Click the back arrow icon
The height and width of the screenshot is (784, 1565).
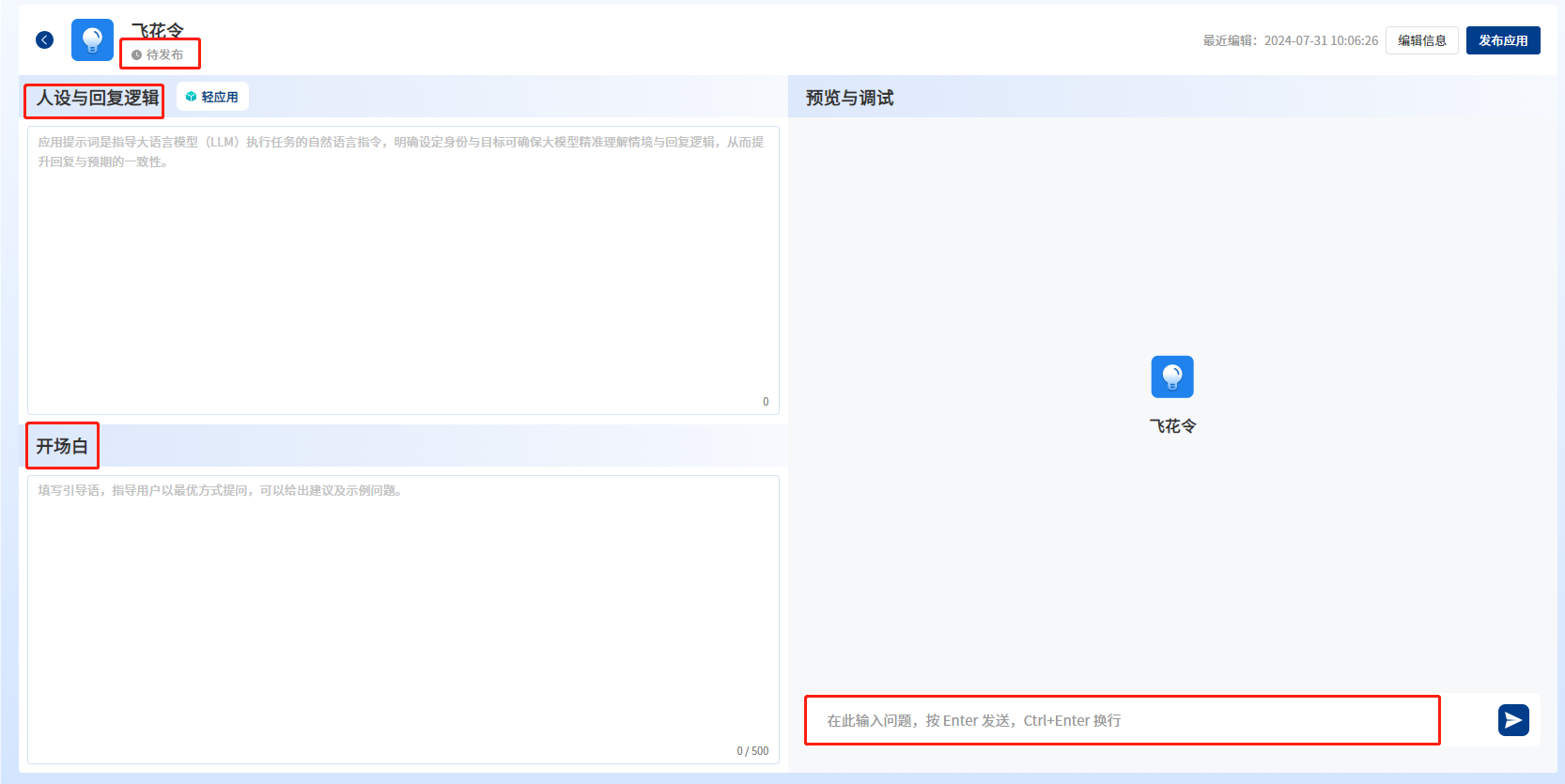click(44, 39)
